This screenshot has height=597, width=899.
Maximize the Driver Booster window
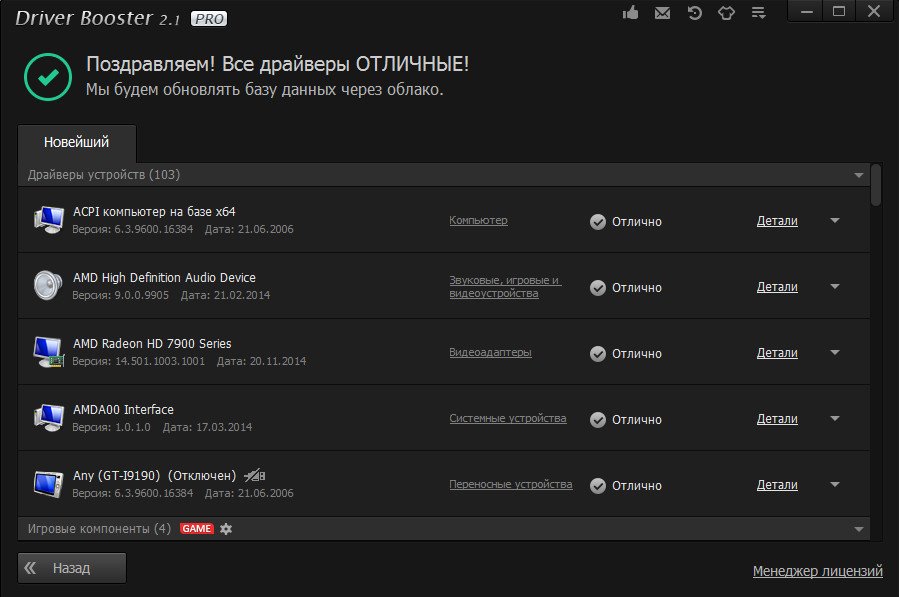point(839,11)
